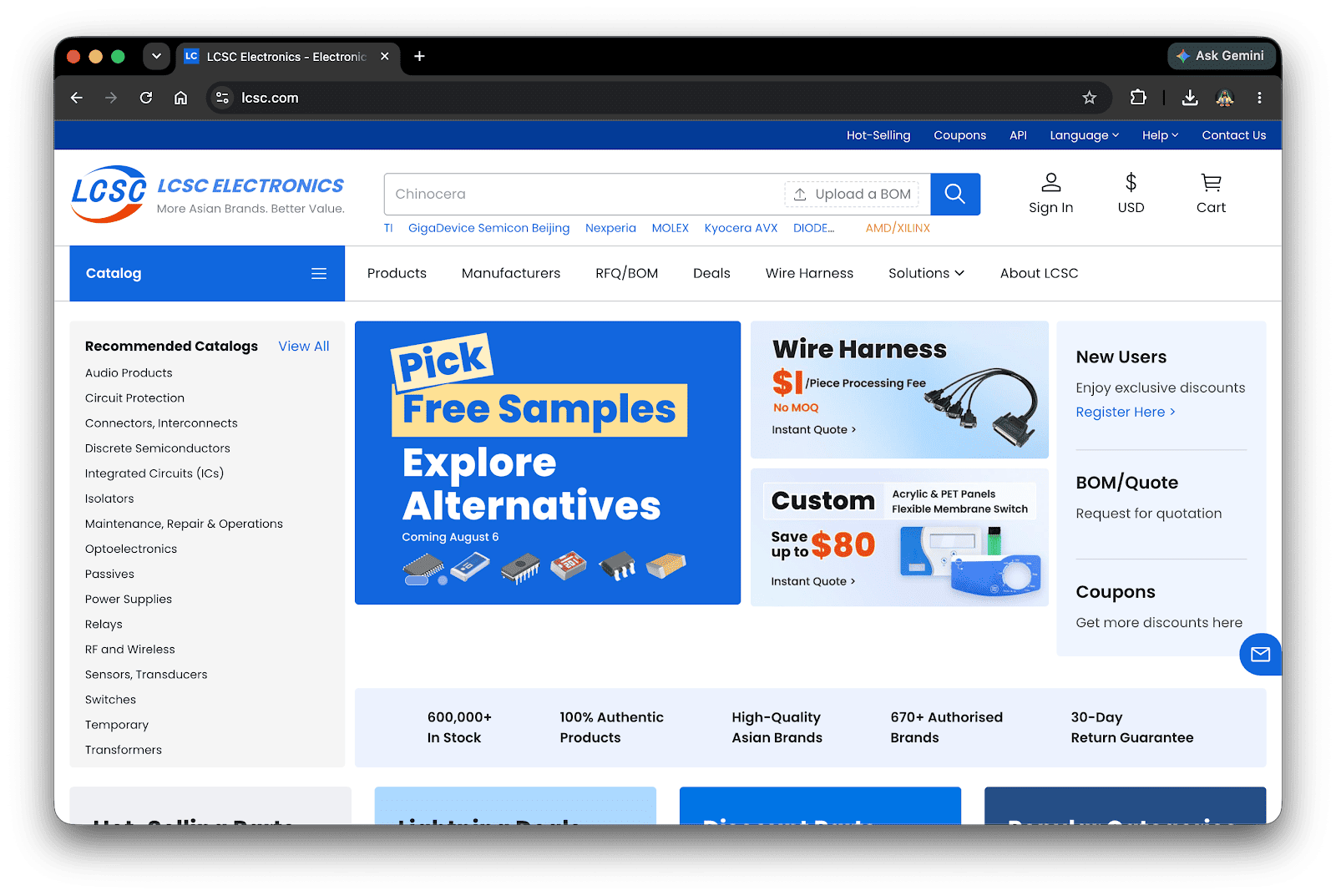The image size is (1336, 896).
Task: Open Sensors, Transducers catalog
Action: pos(146,674)
